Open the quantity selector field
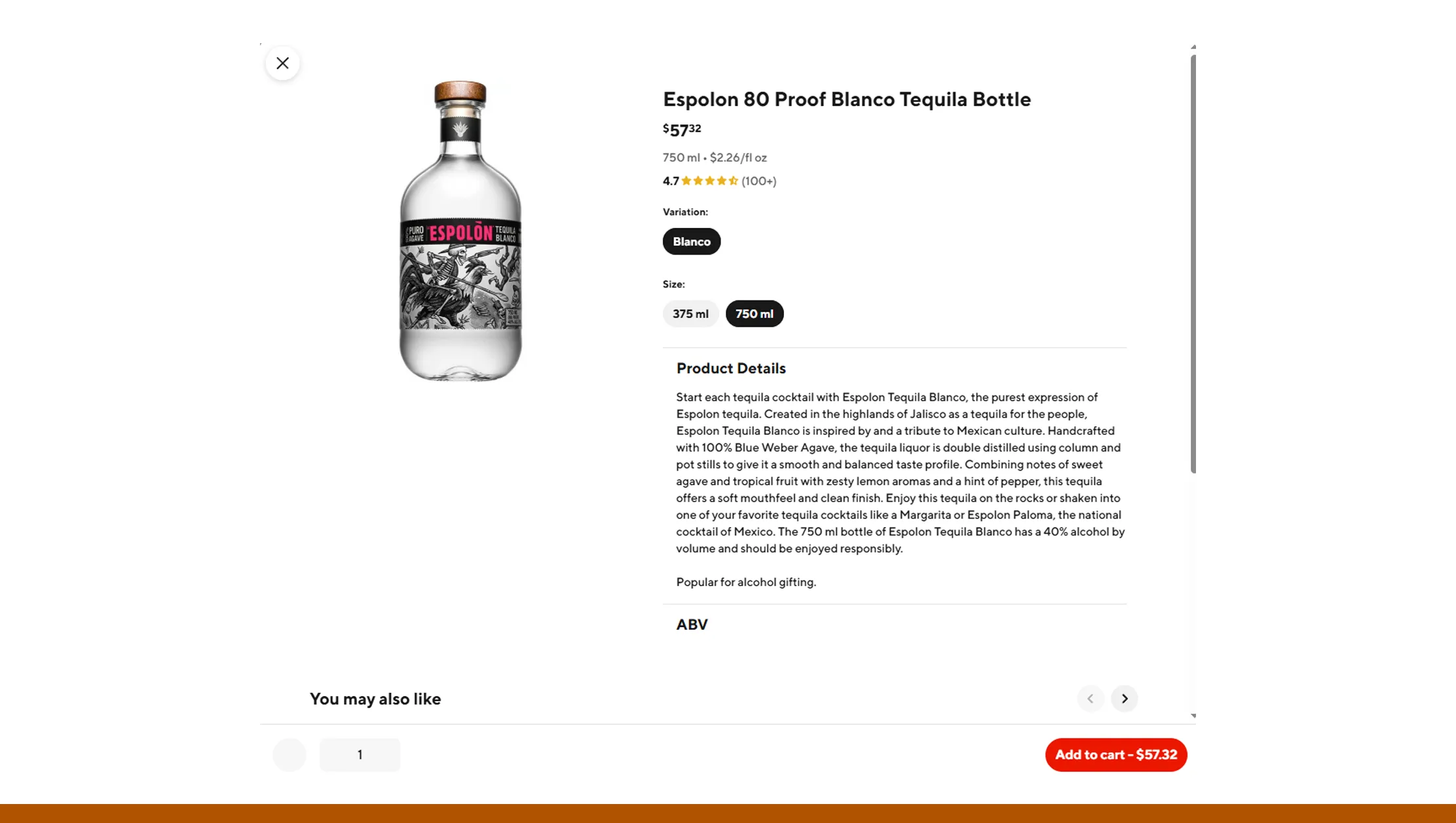 [359, 754]
